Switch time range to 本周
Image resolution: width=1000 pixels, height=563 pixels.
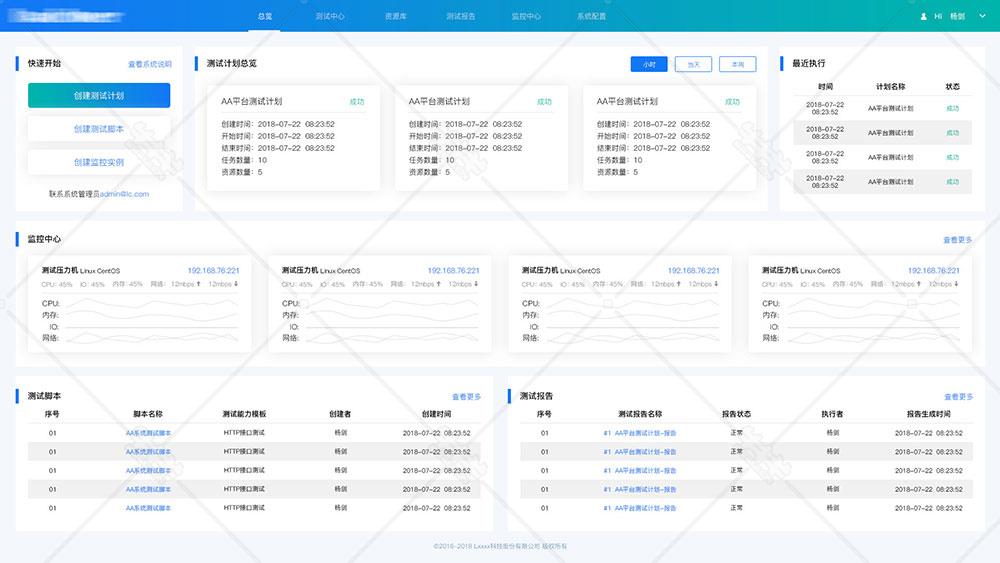coord(737,64)
